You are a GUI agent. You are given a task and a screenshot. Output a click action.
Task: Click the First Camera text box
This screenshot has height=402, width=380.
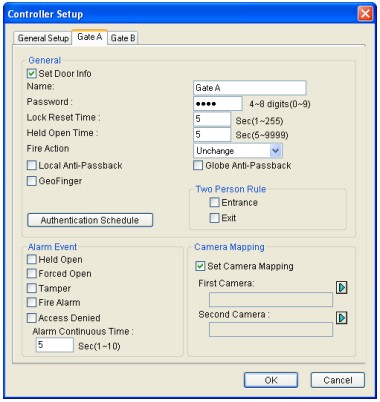[271, 300]
